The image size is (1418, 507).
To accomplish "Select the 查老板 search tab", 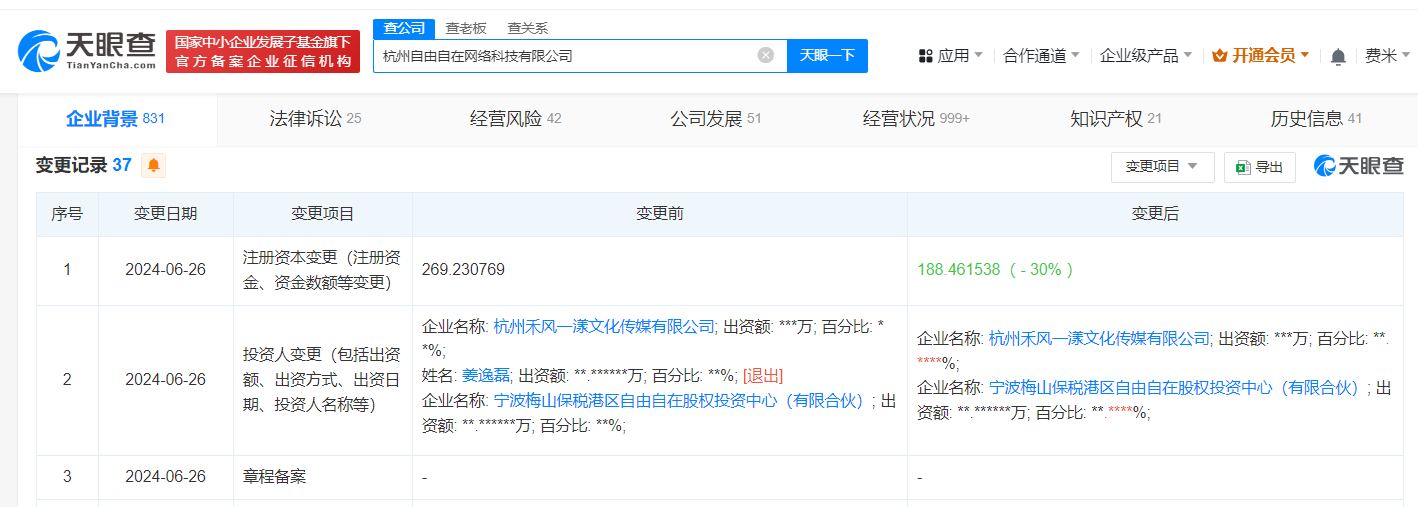I will (466, 28).
